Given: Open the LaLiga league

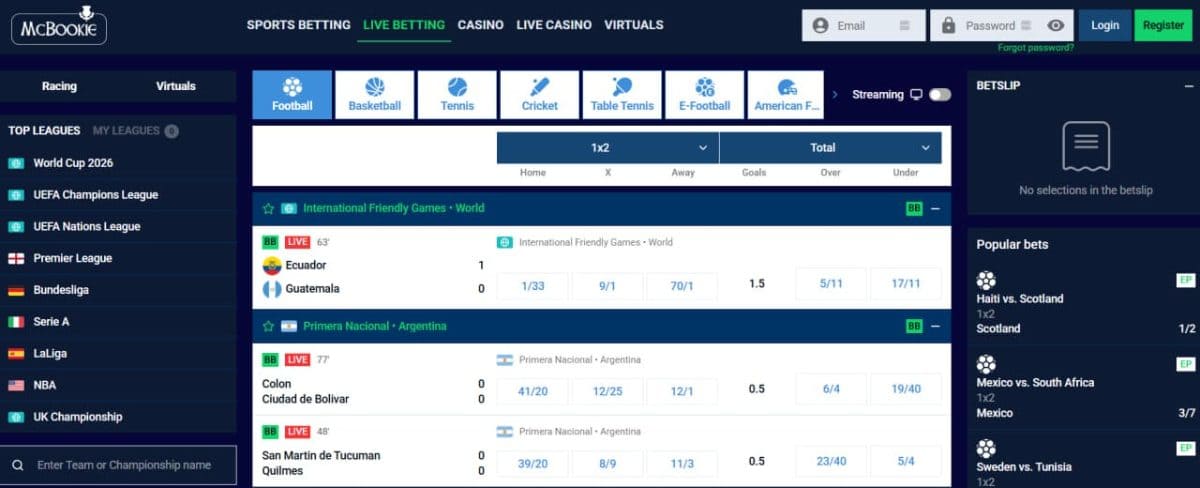Looking at the screenshot, I should 52,354.
